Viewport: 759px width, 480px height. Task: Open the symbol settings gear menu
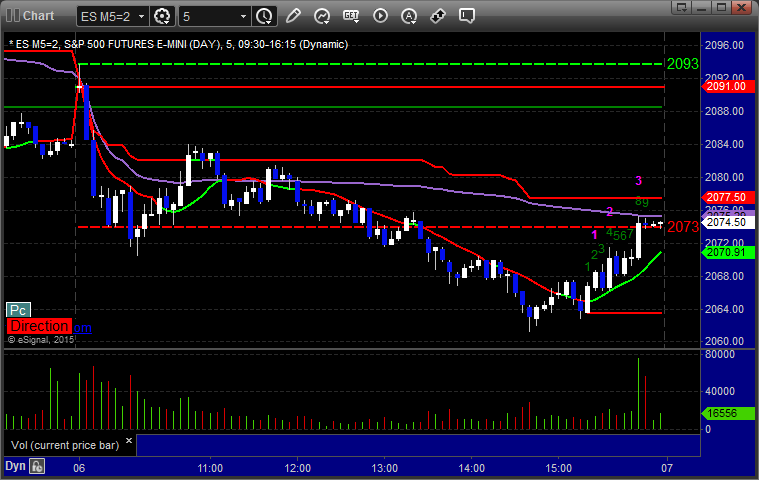coord(162,16)
